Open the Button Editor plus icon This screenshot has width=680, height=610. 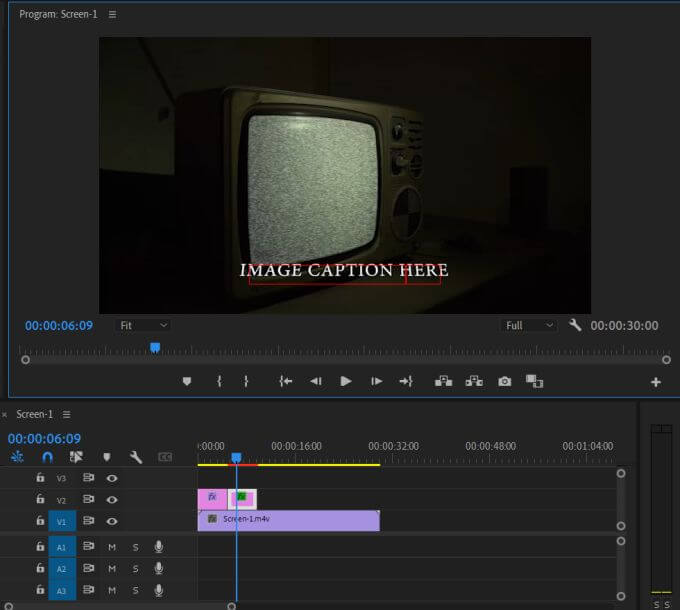tap(656, 382)
